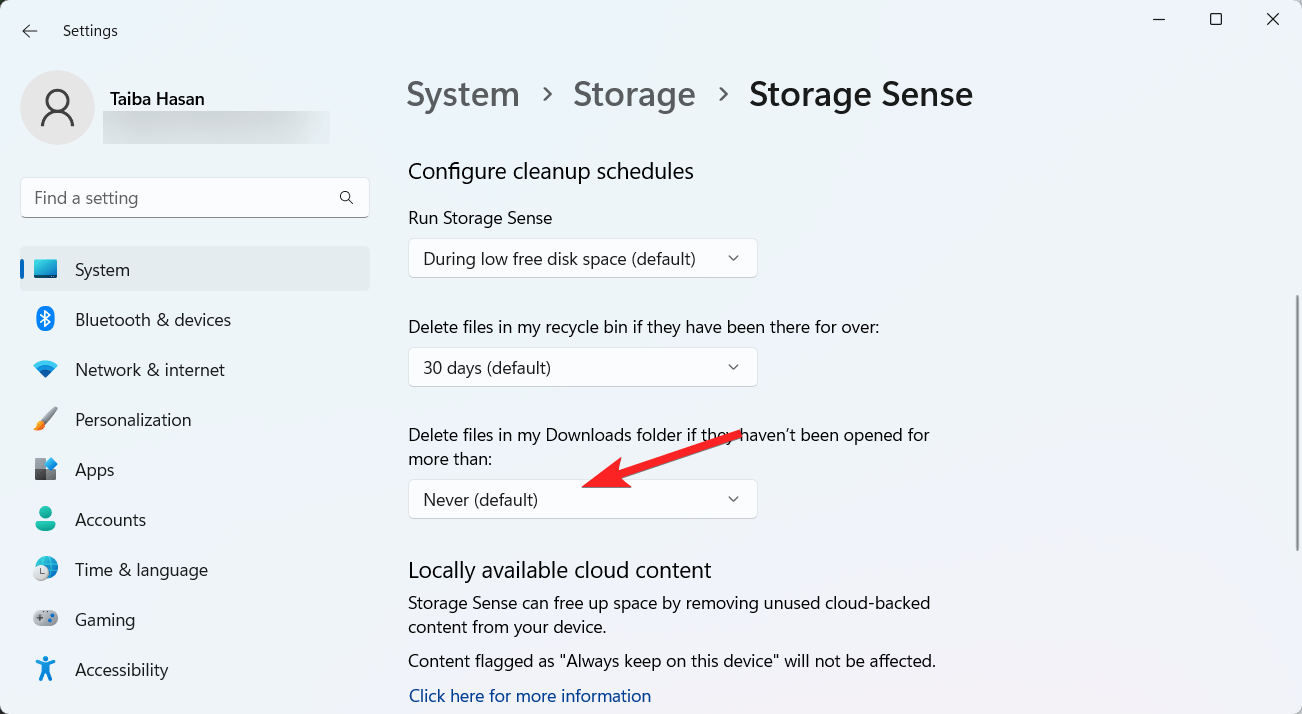
Task: Navigate to Storage via breadcrumb
Action: (x=634, y=93)
